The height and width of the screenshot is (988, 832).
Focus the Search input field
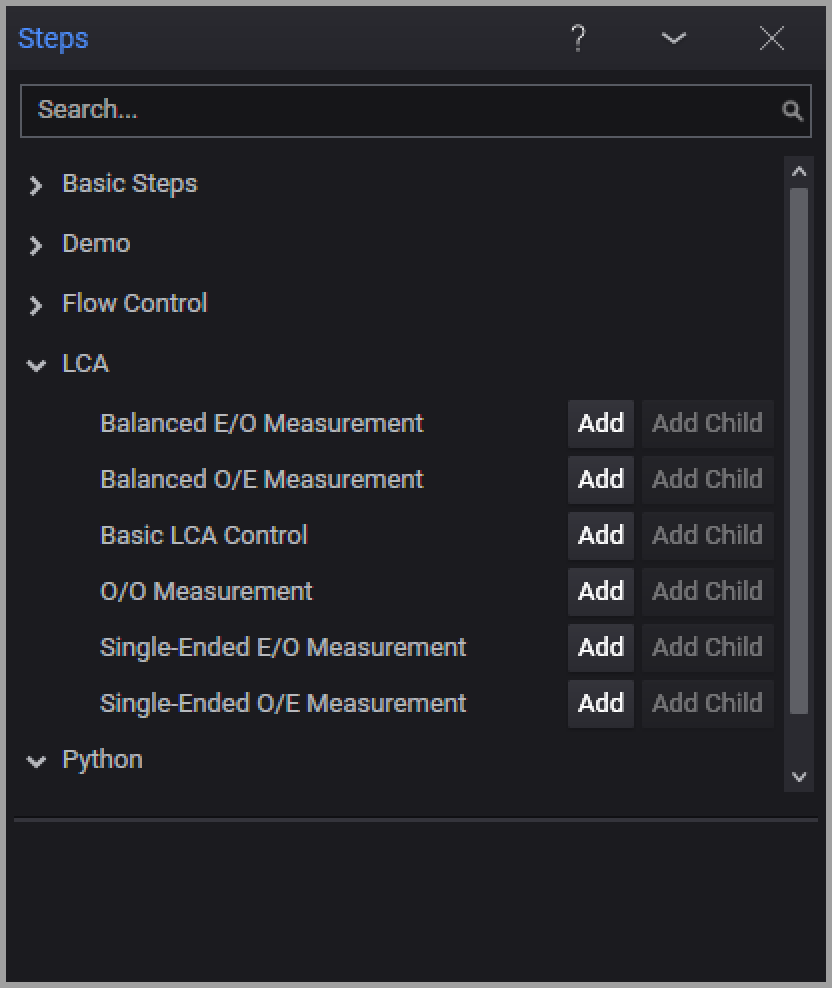400,110
